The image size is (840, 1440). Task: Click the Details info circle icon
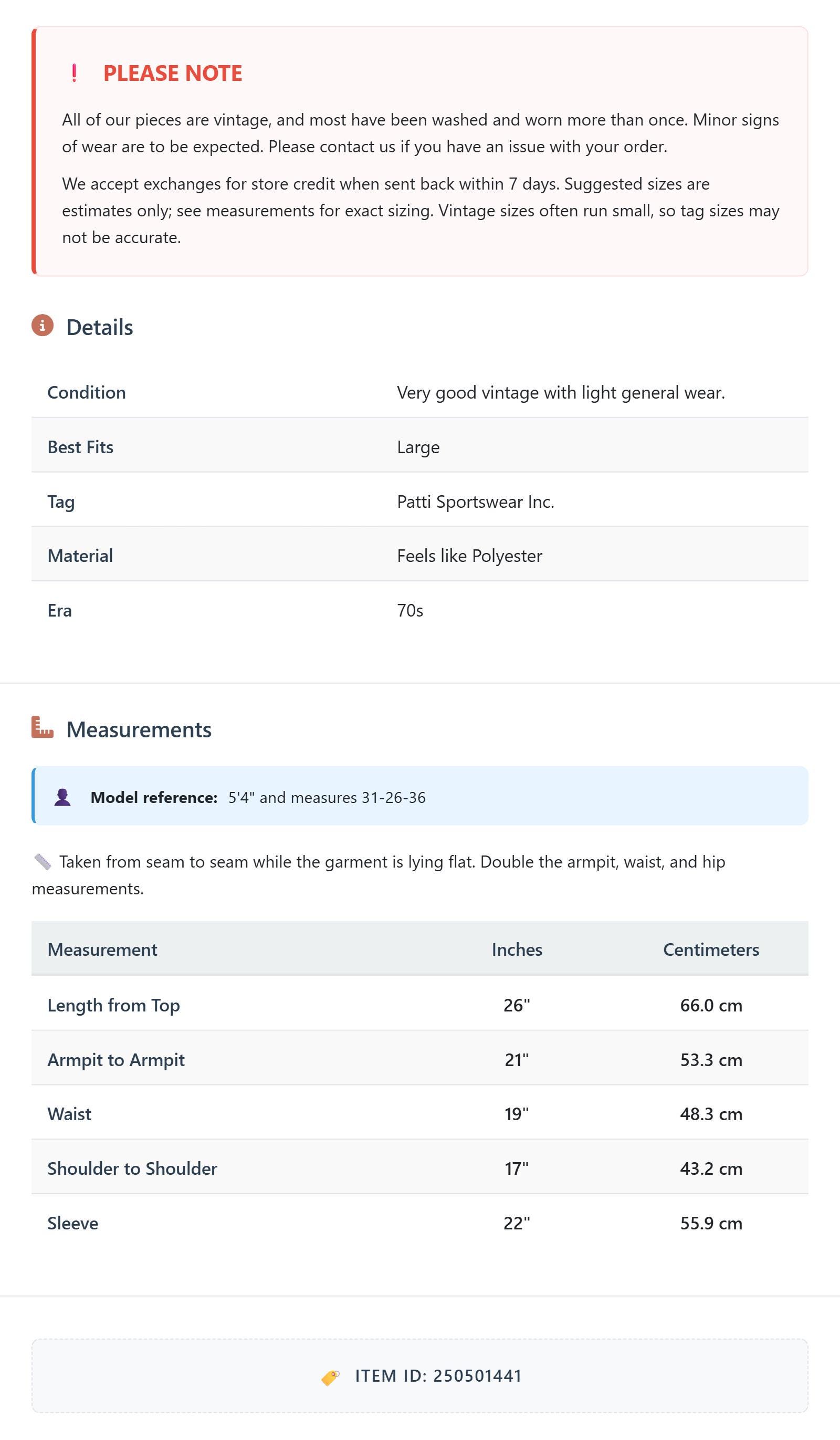43,325
